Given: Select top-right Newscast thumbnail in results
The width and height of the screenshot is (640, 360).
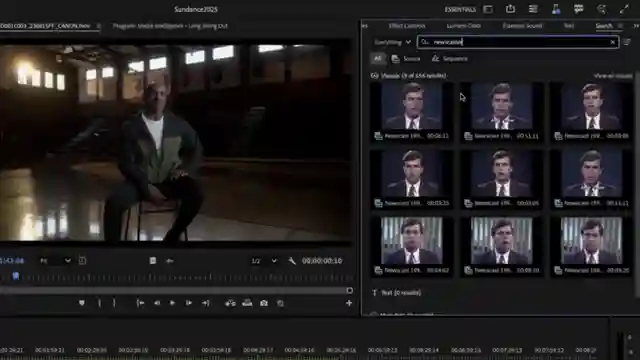Looking at the screenshot, I should coord(591,111).
